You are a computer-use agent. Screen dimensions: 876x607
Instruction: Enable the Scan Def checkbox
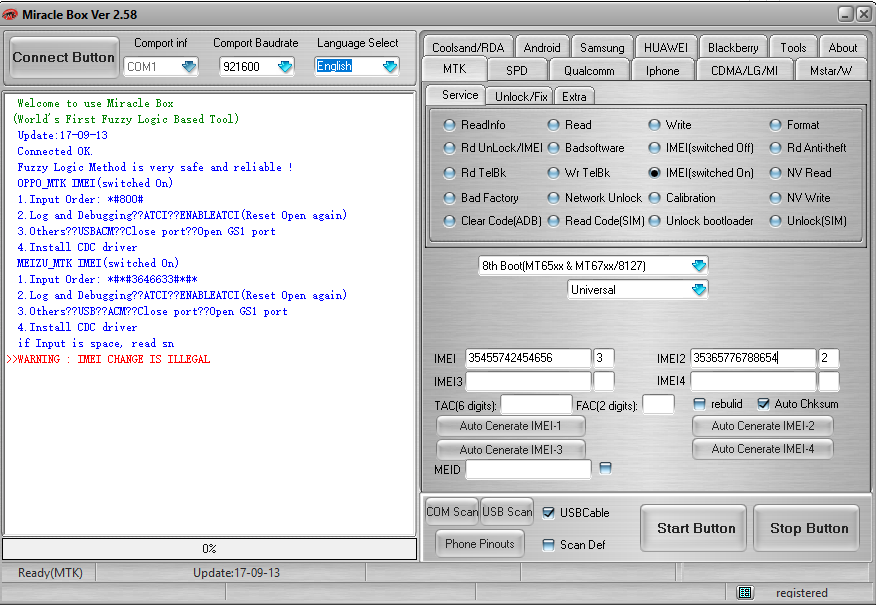coord(549,545)
